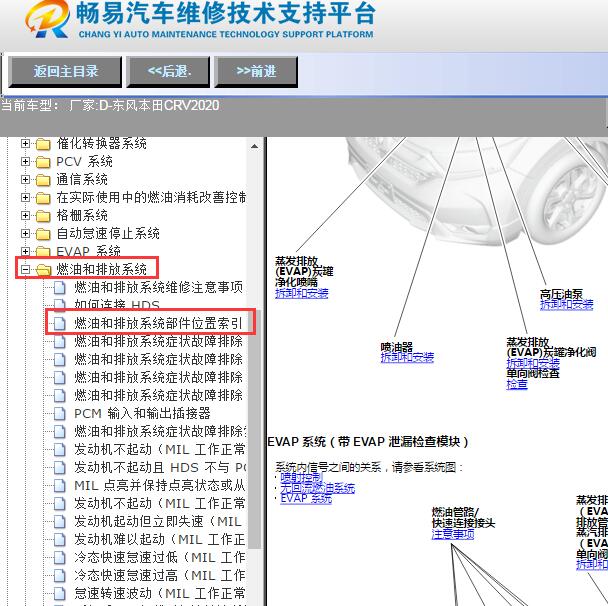Expand the 自动怠速停止系统 folder node
The height and width of the screenshot is (606, 608).
[25, 233]
